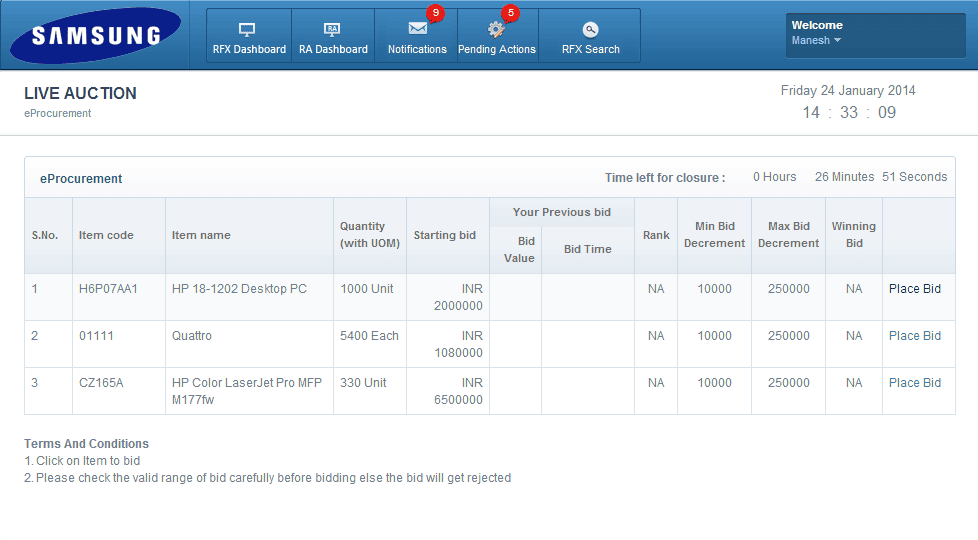
Task: Select RFX Dashboard label in navigation
Action: click(x=249, y=49)
